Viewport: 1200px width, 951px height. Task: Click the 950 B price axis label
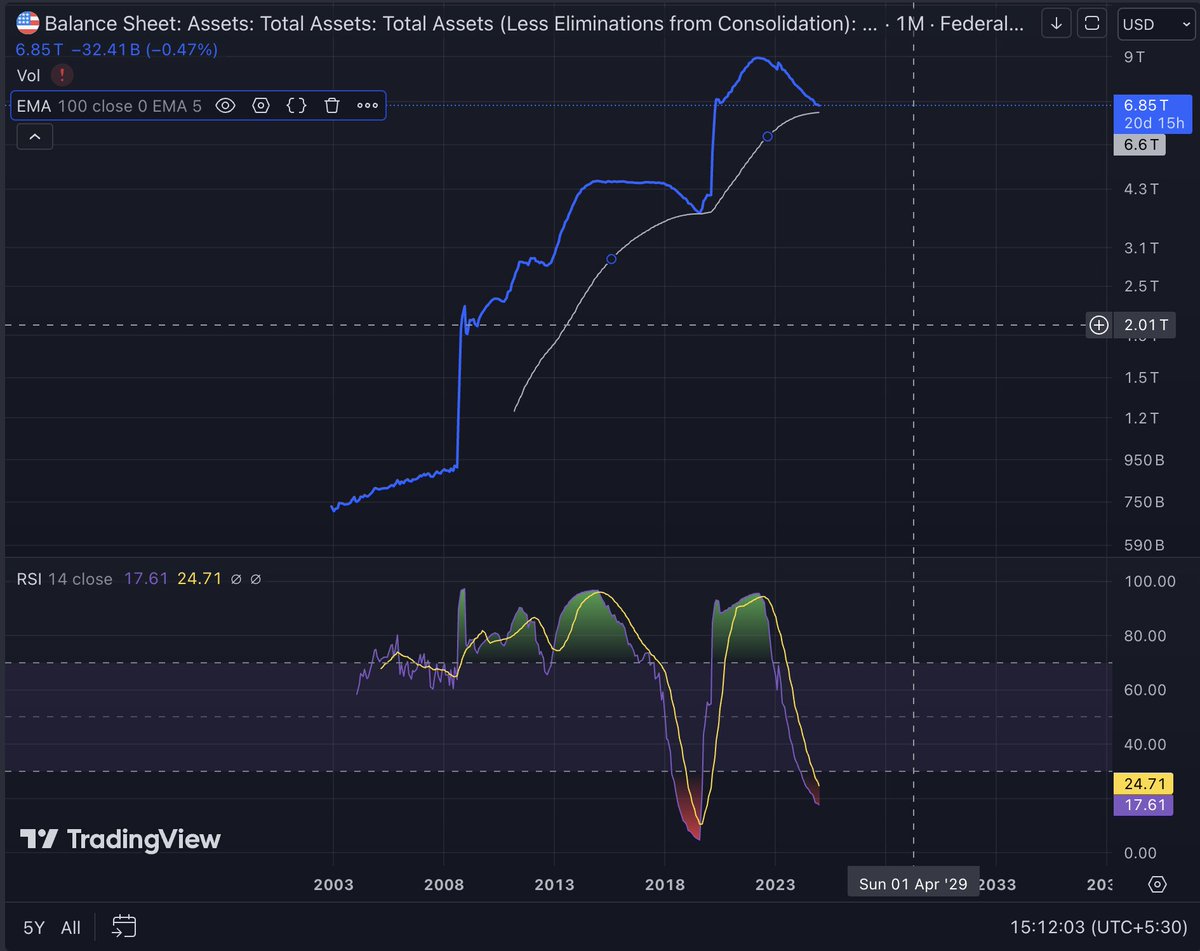click(x=1145, y=461)
